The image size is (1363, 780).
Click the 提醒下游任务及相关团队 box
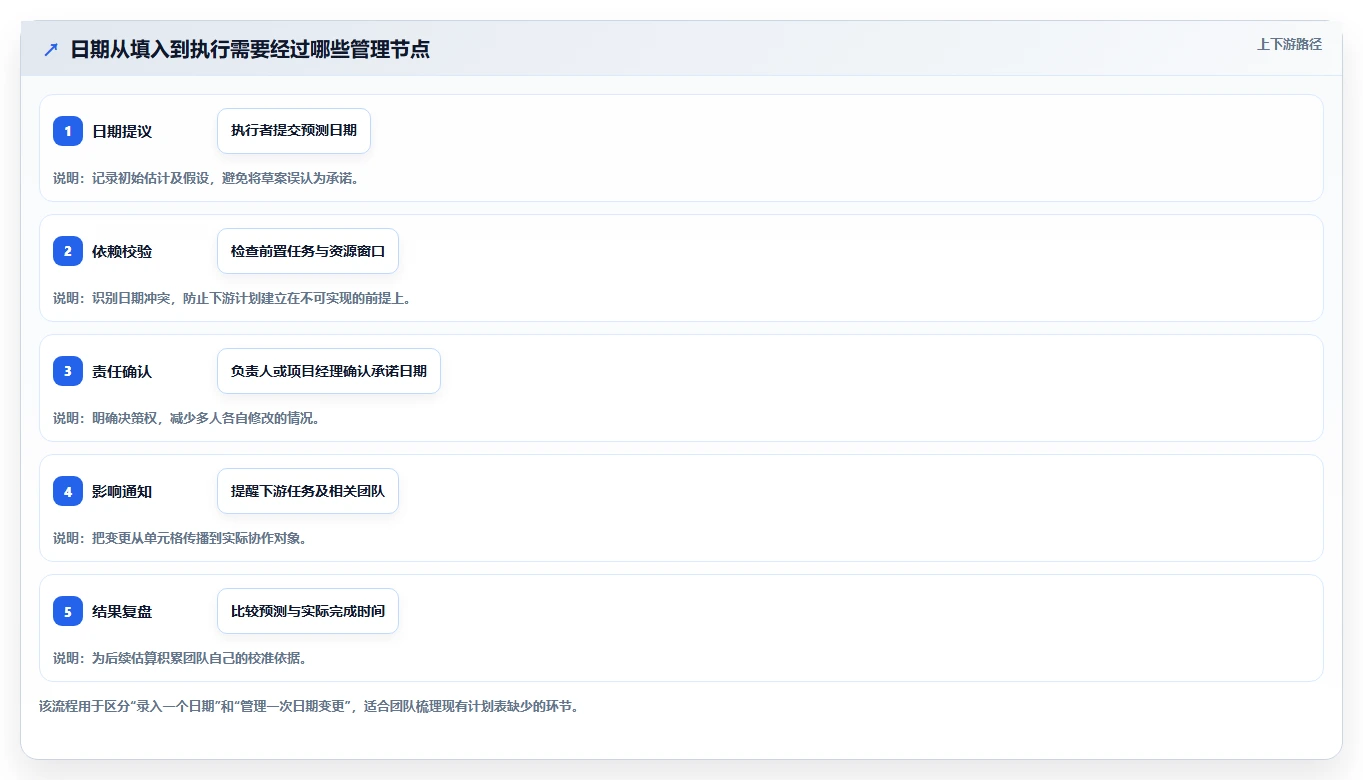click(x=308, y=491)
